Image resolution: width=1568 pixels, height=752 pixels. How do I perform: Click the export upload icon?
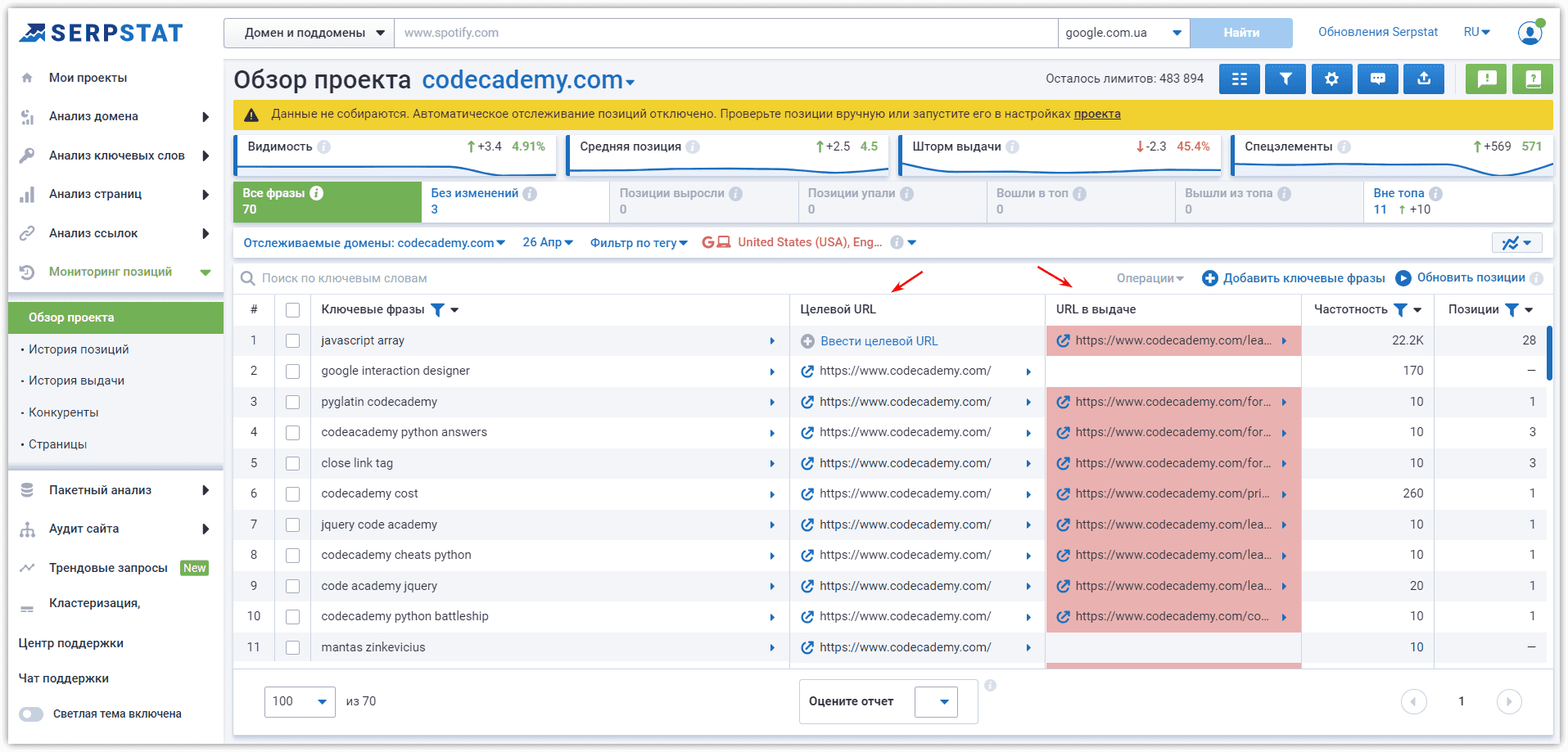tap(1424, 79)
